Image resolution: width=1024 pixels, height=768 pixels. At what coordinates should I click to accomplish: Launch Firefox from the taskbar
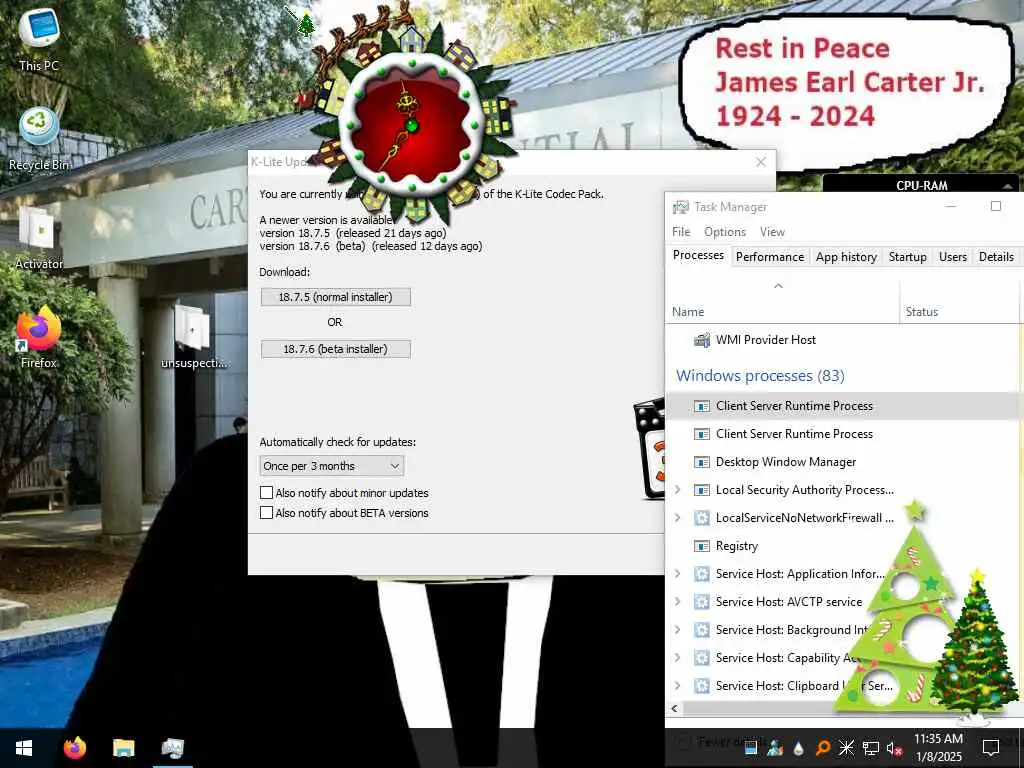coord(74,748)
